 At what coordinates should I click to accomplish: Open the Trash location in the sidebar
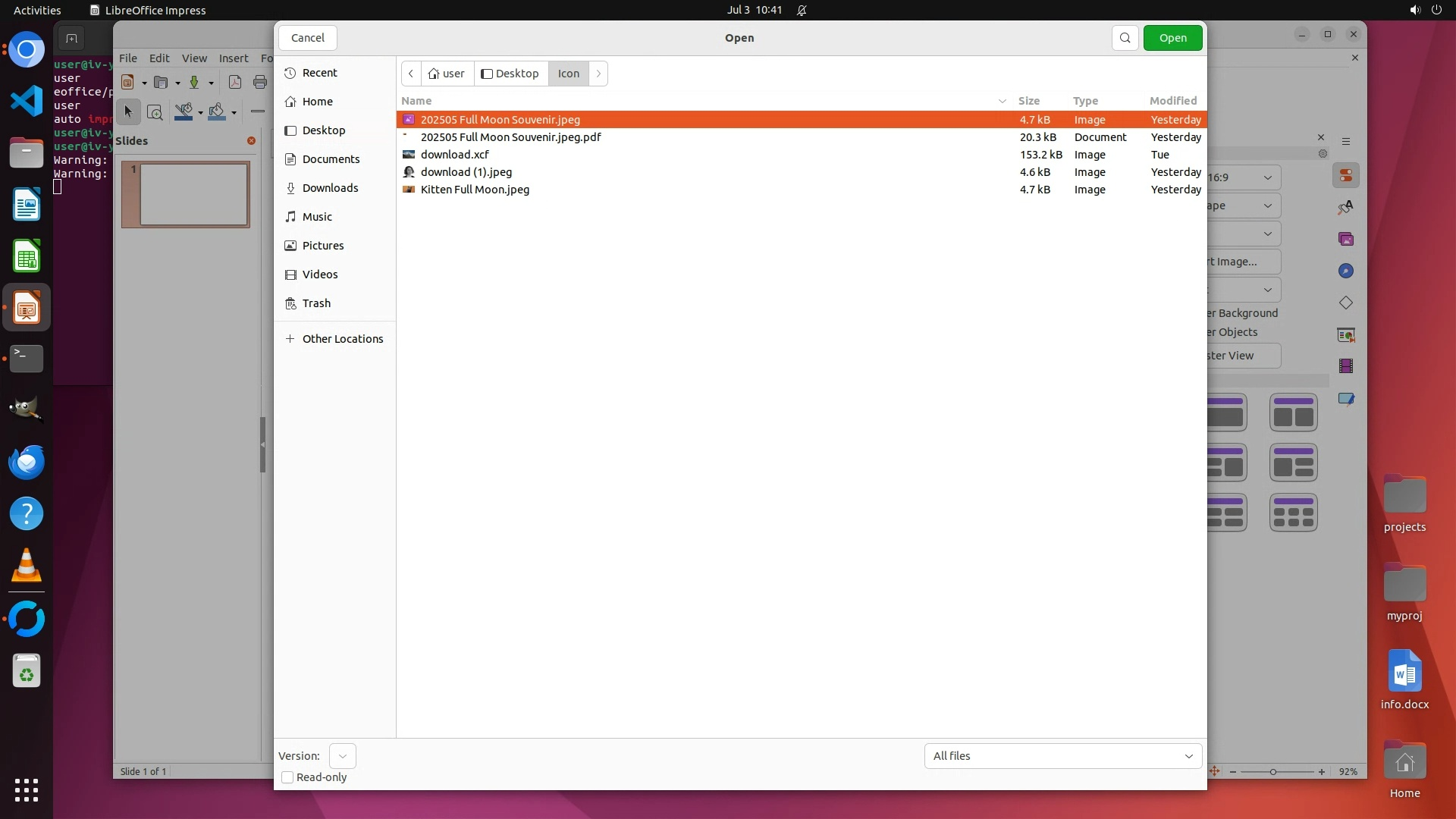coord(315,303)
